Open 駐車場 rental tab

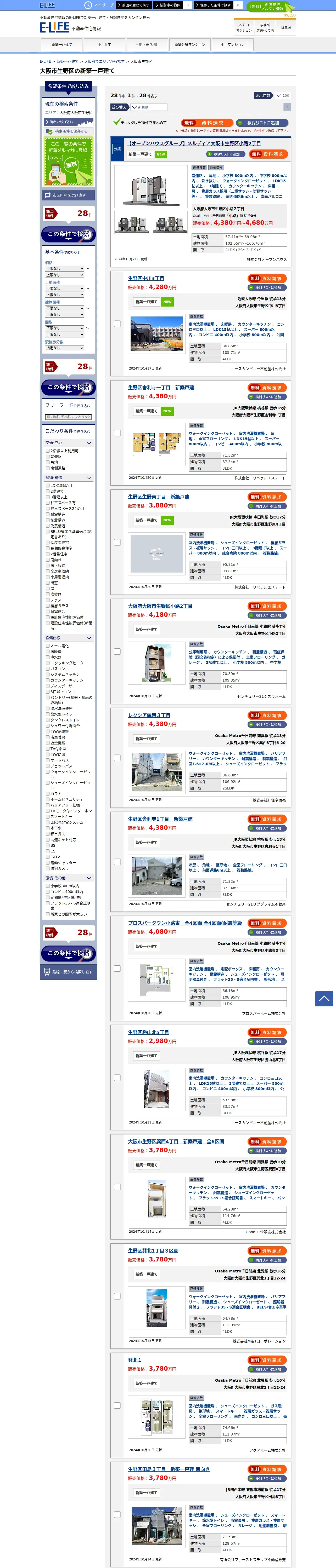click(x=286, y=27)
